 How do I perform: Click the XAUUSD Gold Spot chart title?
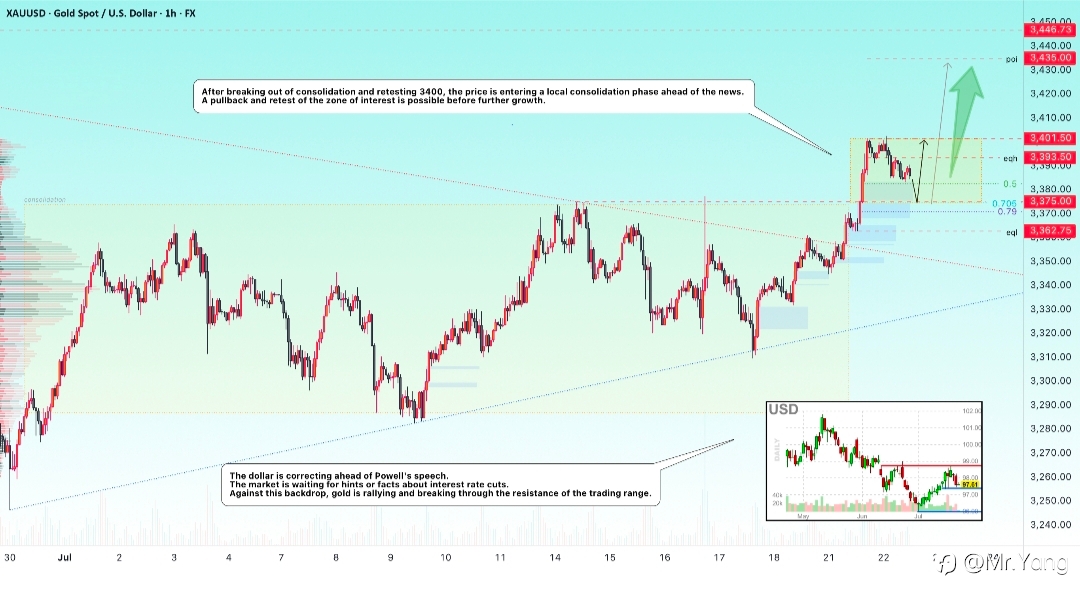[101, 13]
